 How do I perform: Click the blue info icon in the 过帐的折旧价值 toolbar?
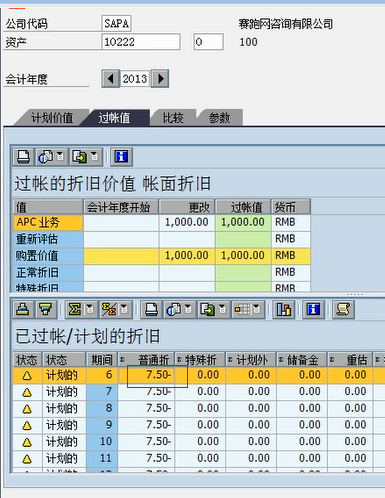121,156
